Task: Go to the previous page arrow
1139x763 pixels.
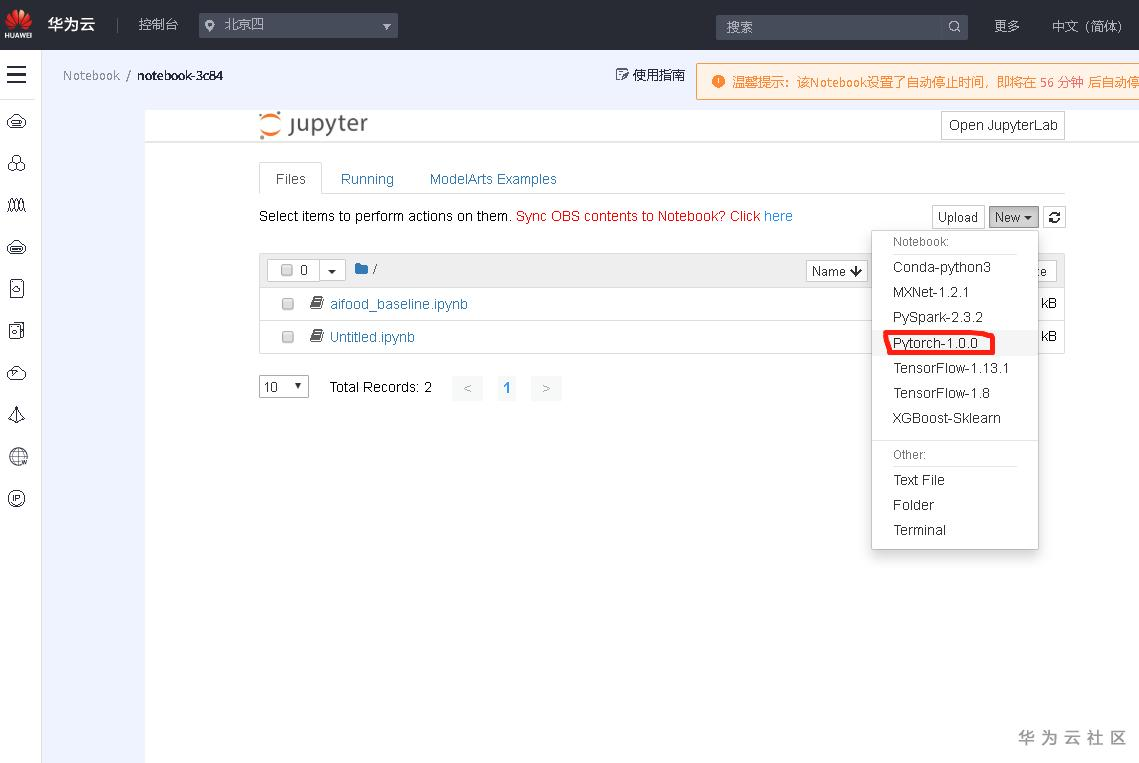Action: 467,388
